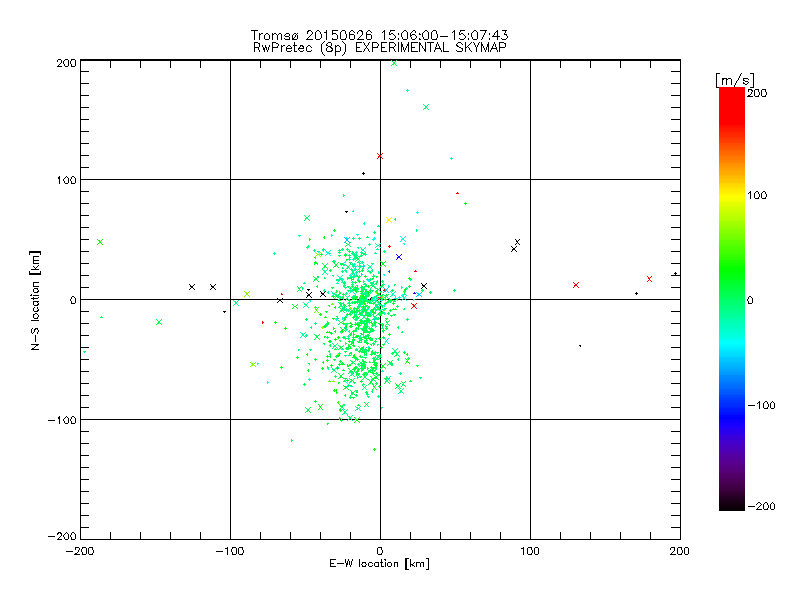
Task: Click the dark blue X marker near center
Action: (x=399, y=257)
